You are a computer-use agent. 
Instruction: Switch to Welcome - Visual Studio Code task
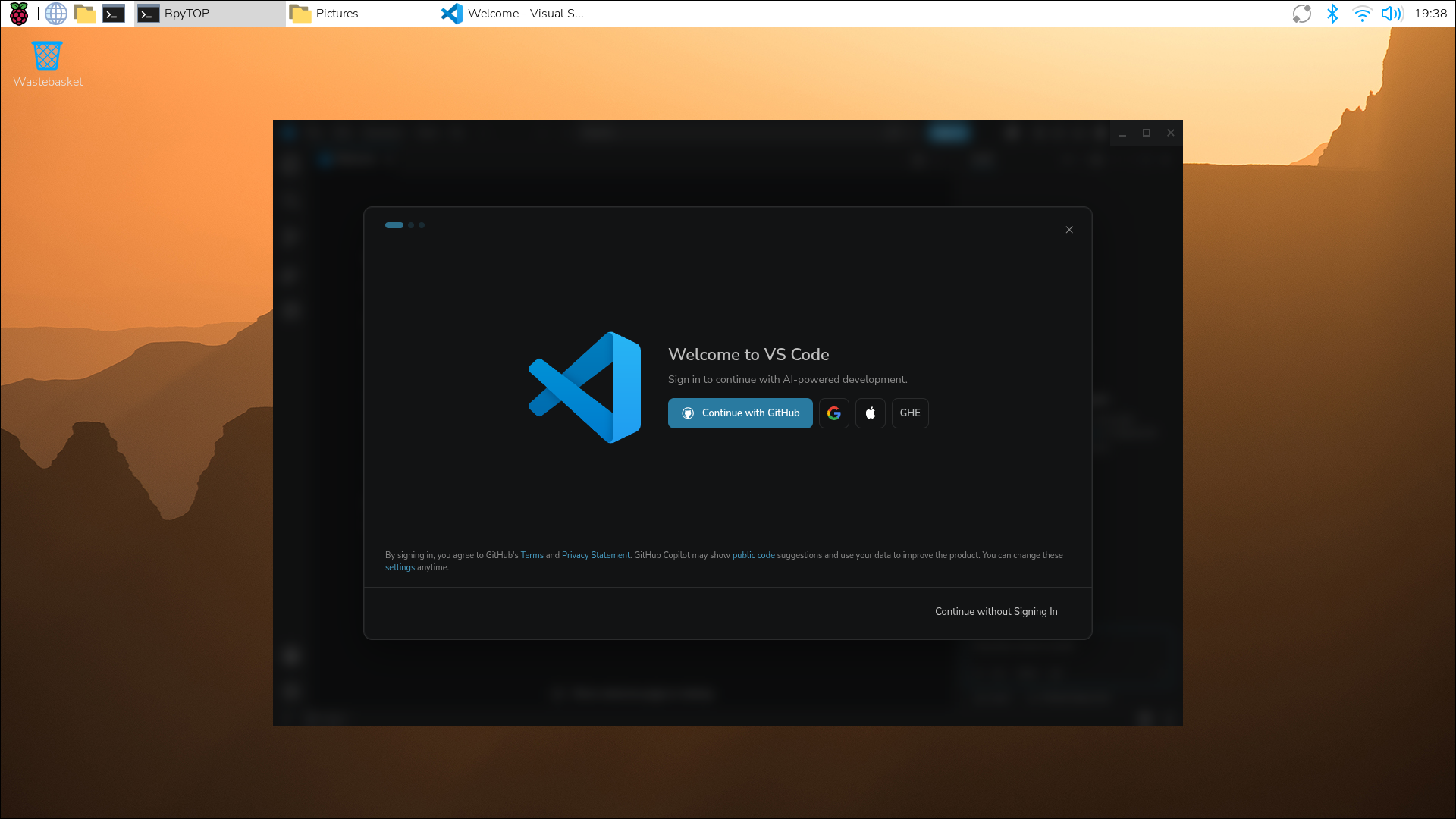coord(513,14)
